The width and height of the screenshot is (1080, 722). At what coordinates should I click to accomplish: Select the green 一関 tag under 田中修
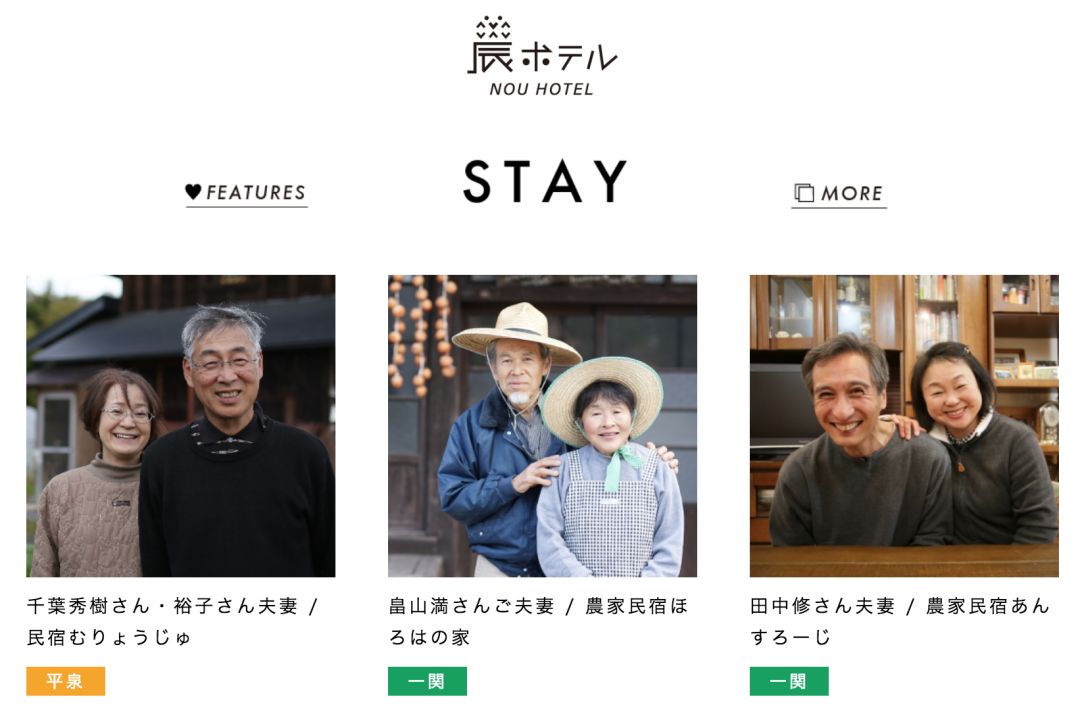point(789,681)
